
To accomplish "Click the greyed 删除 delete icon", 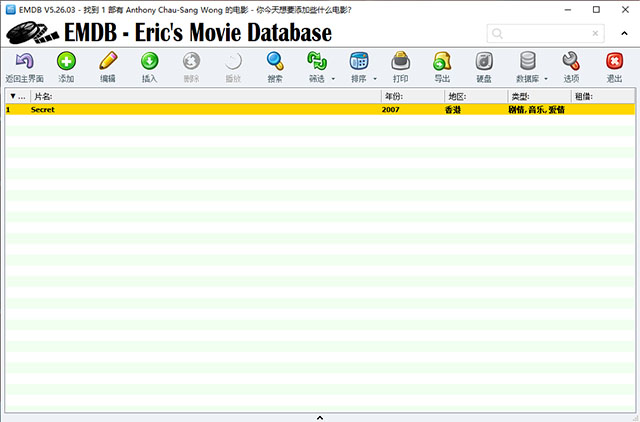I will point(191,61).
